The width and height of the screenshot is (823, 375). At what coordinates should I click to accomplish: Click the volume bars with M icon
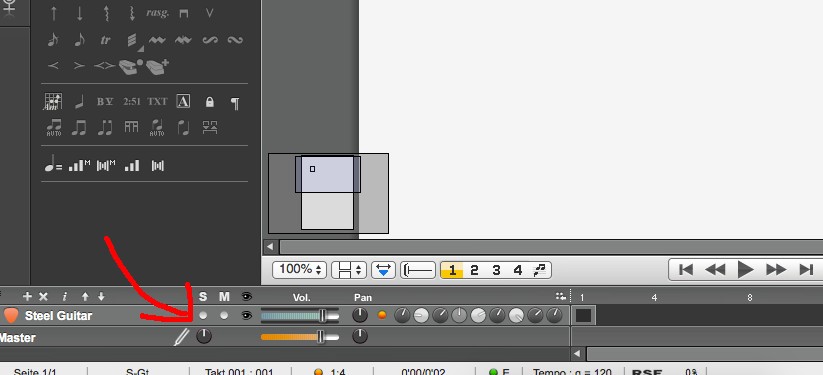click(x=80, y=166)
